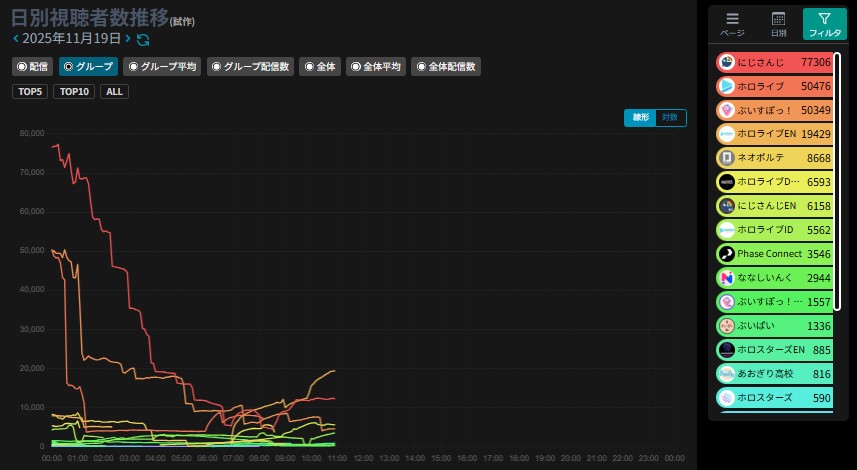Screen dimensions: 857x470
Task: Click the TOP5 button
Action: click(x=30, y=92)
